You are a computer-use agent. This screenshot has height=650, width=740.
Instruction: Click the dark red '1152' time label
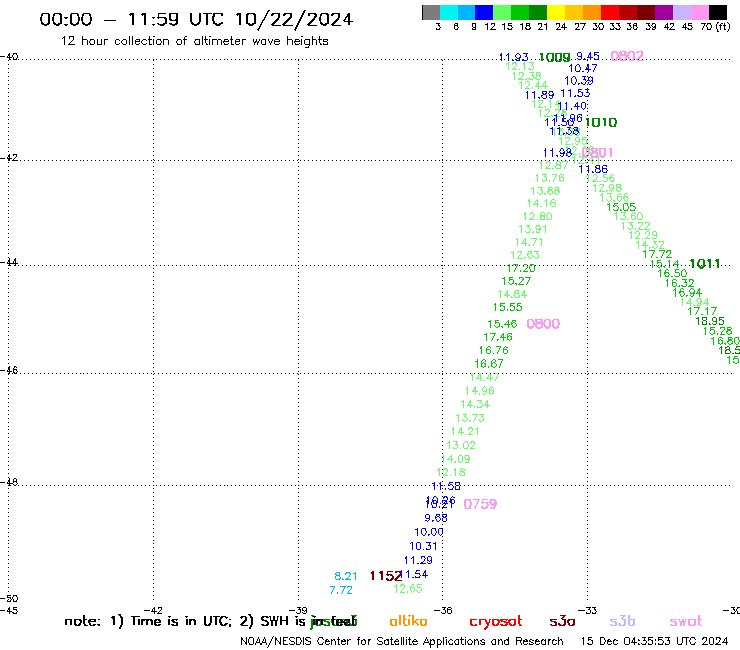[386, 576]
